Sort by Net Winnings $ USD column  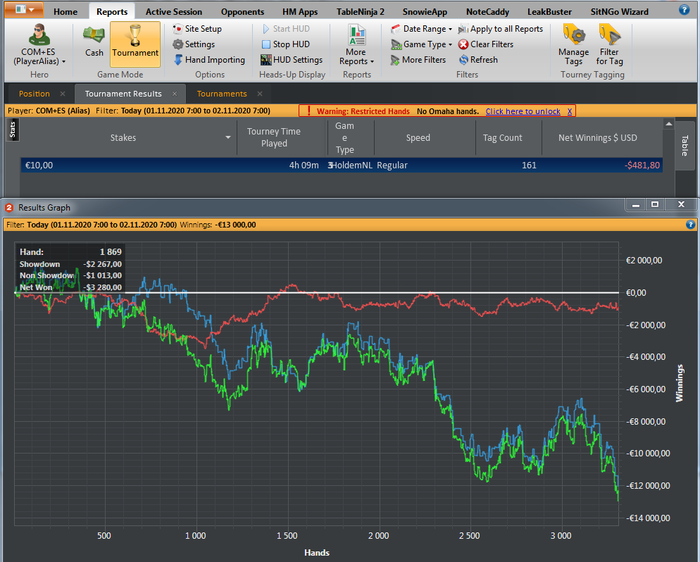coord(598,137)
